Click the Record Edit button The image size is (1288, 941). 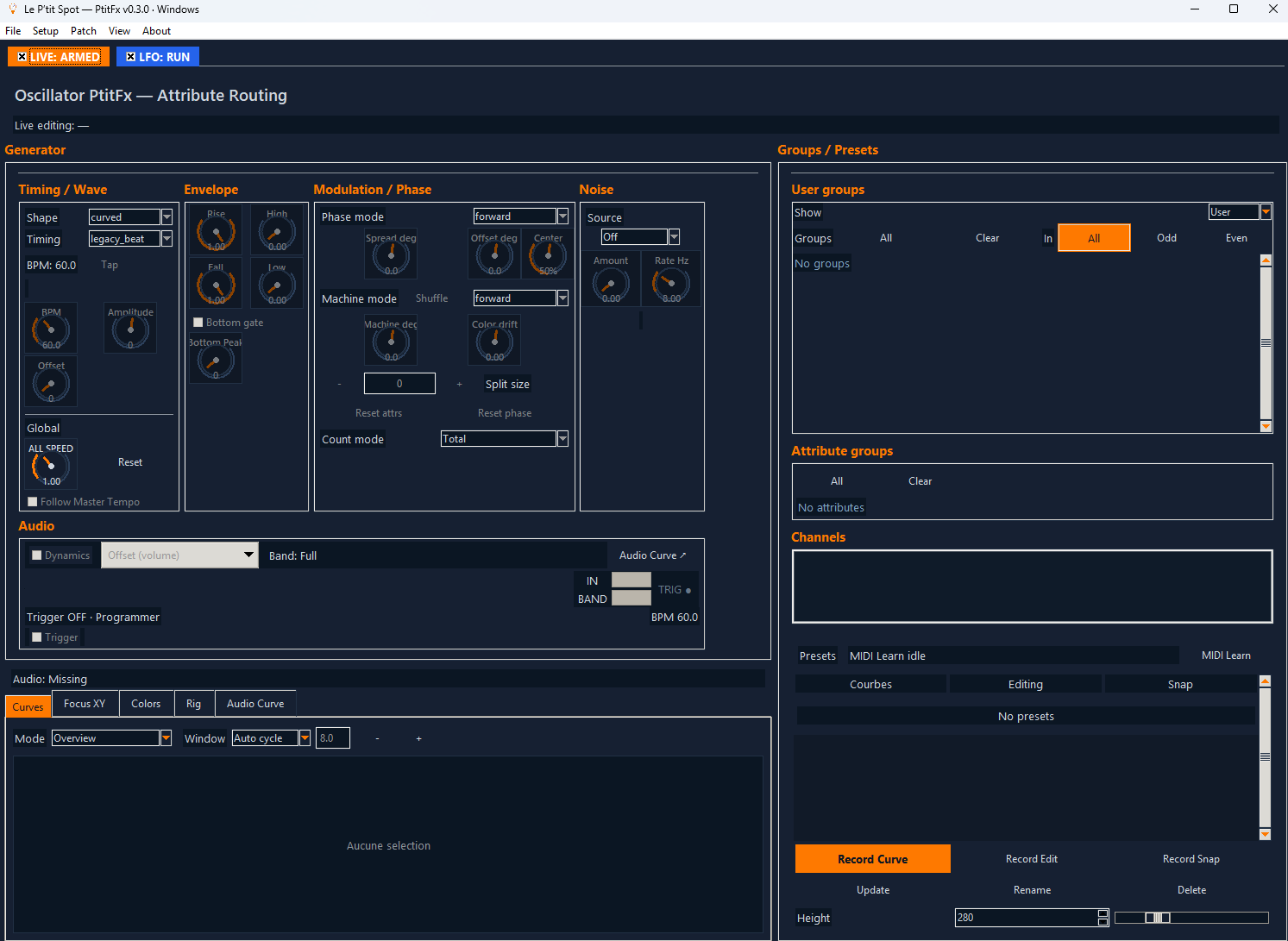[1031, 859]
